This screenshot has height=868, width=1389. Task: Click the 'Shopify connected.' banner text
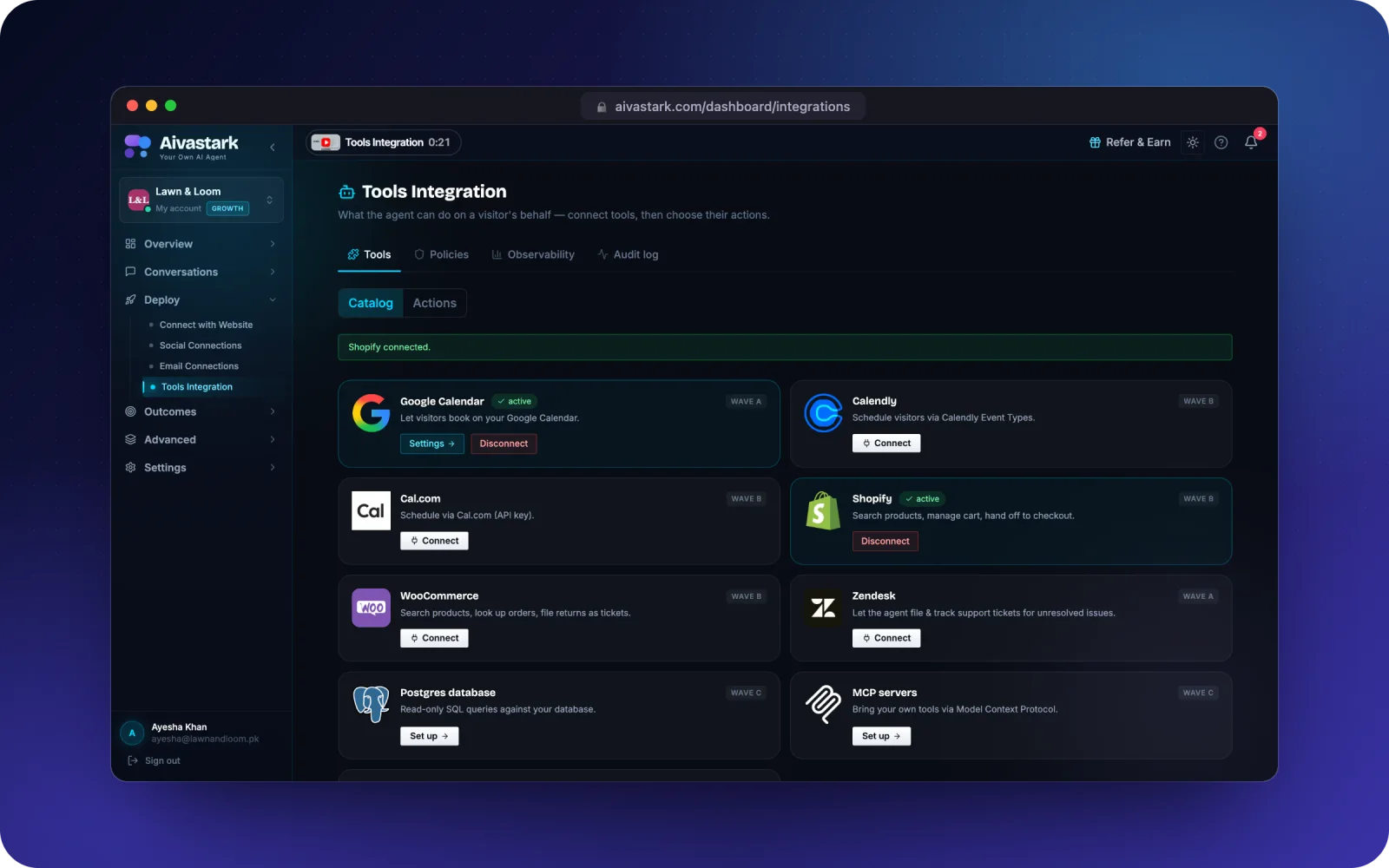pyautogui.click(x=389, y=347)
